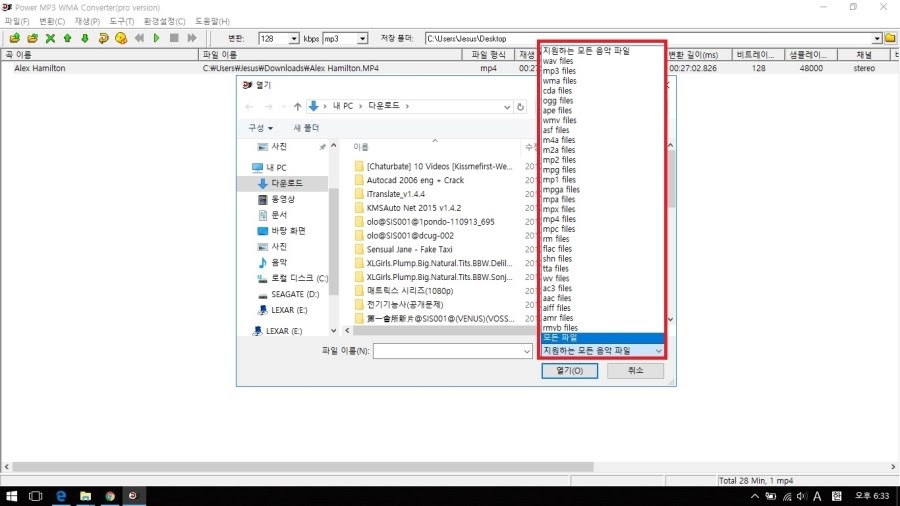Click 다운로드 in the address breadcrumb

click(383, 106)
